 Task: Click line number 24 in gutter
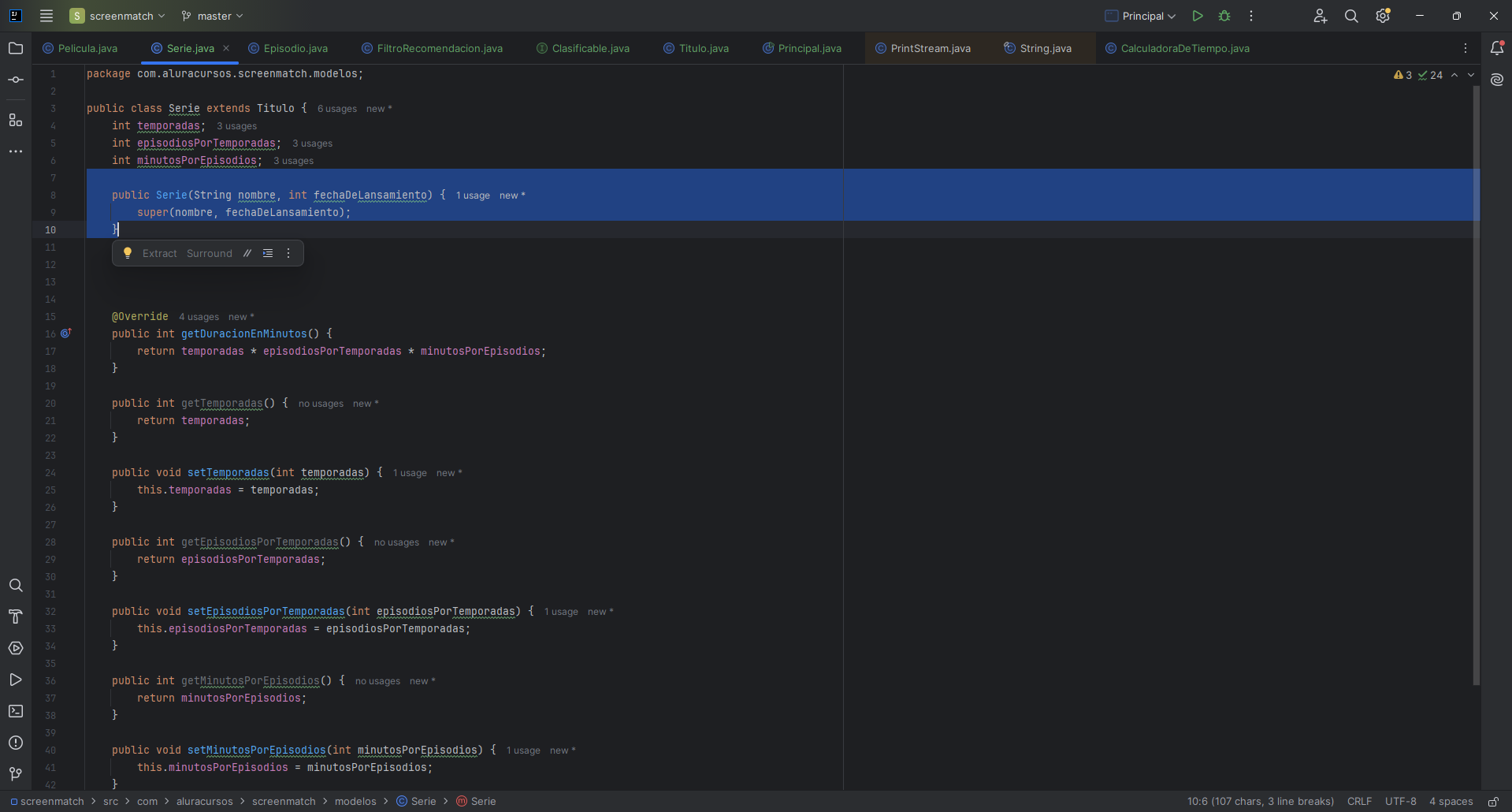[50, 473]
